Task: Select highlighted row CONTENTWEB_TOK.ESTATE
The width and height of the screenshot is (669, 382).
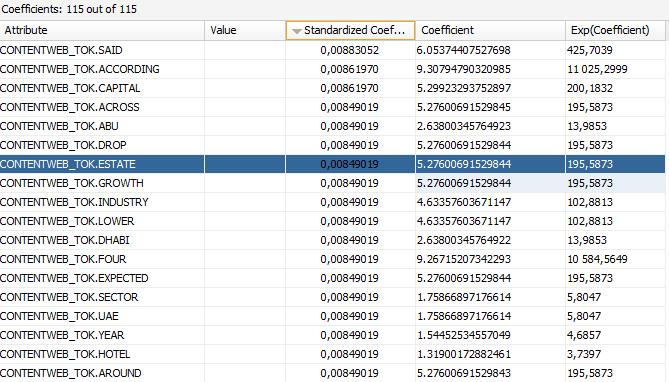Action: (332, 164)
